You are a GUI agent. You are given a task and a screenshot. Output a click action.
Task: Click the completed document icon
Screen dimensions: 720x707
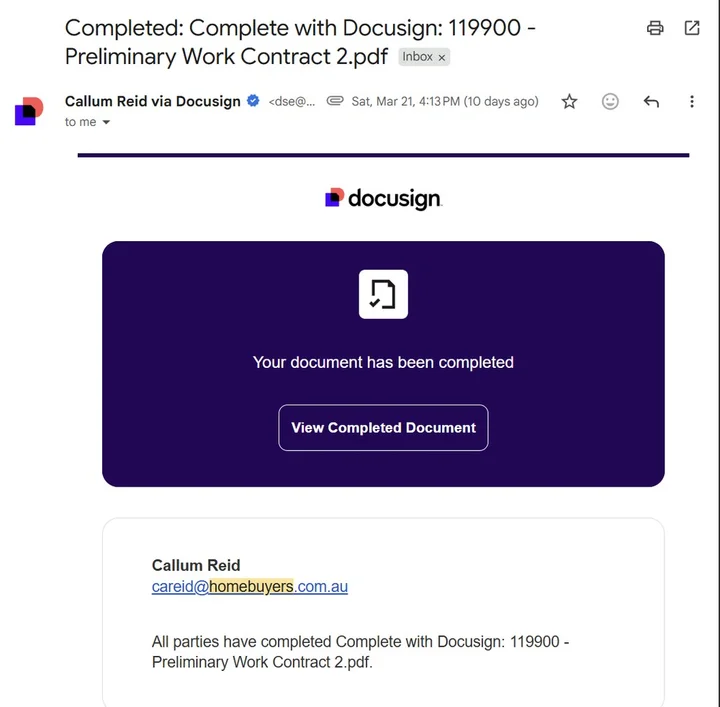click(383, 294)
